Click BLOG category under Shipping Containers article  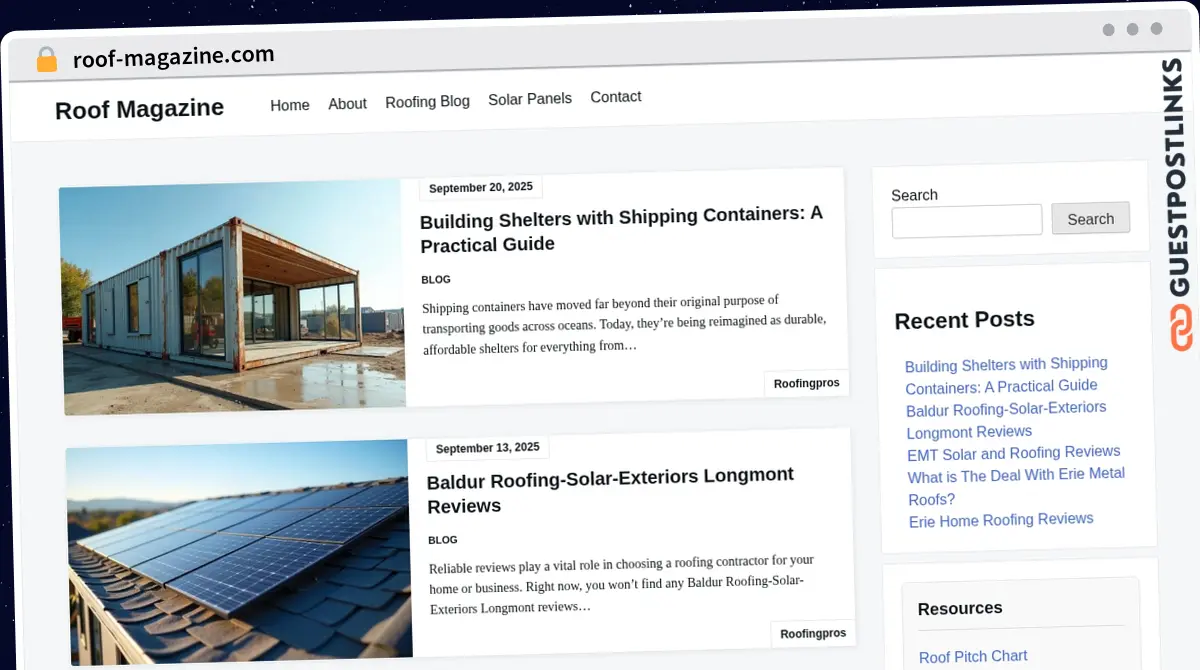click(x=436, y=280)
